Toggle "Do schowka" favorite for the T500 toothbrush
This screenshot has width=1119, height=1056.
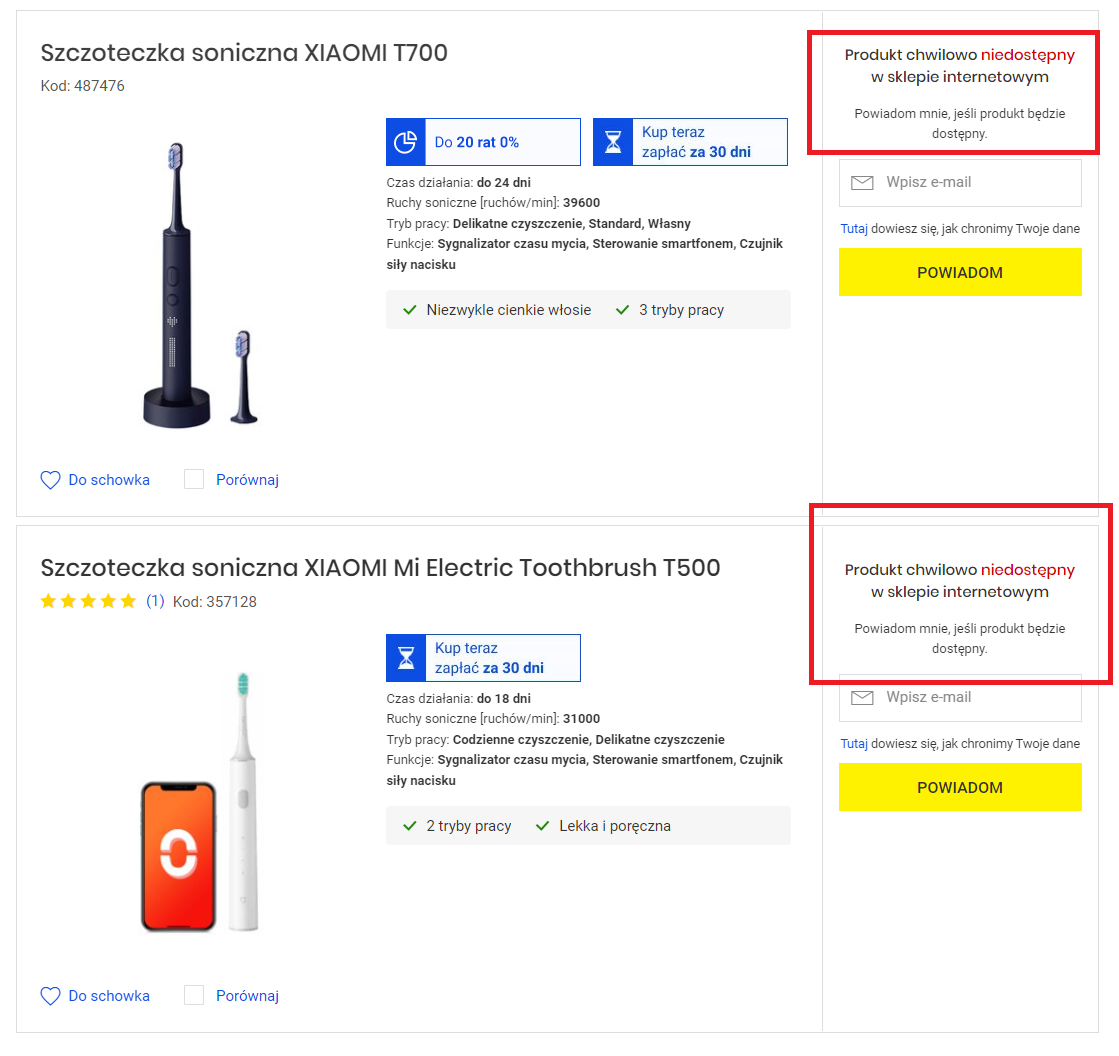tap(107, 996)
